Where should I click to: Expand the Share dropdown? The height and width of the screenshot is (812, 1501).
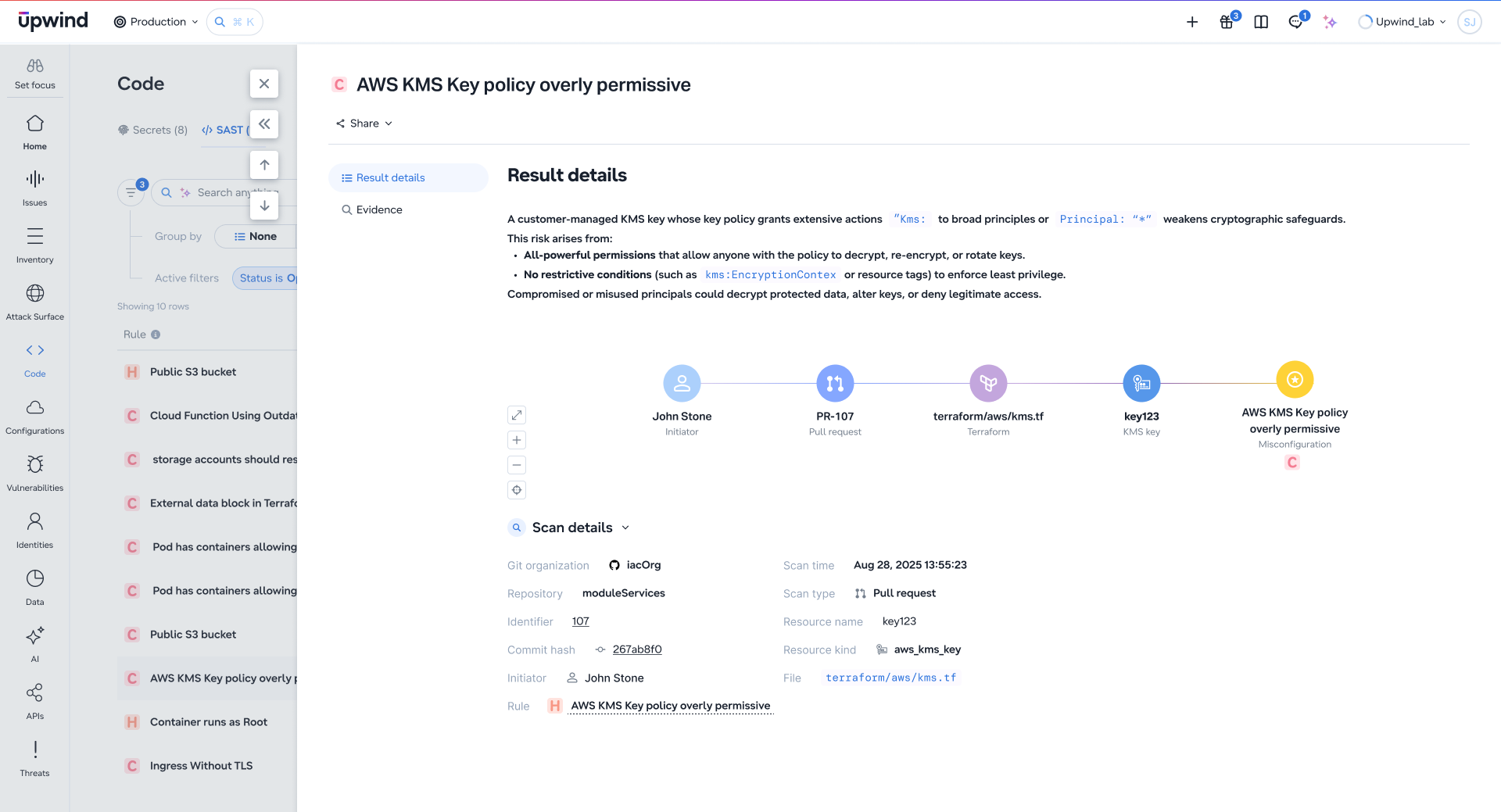point(364,123)
